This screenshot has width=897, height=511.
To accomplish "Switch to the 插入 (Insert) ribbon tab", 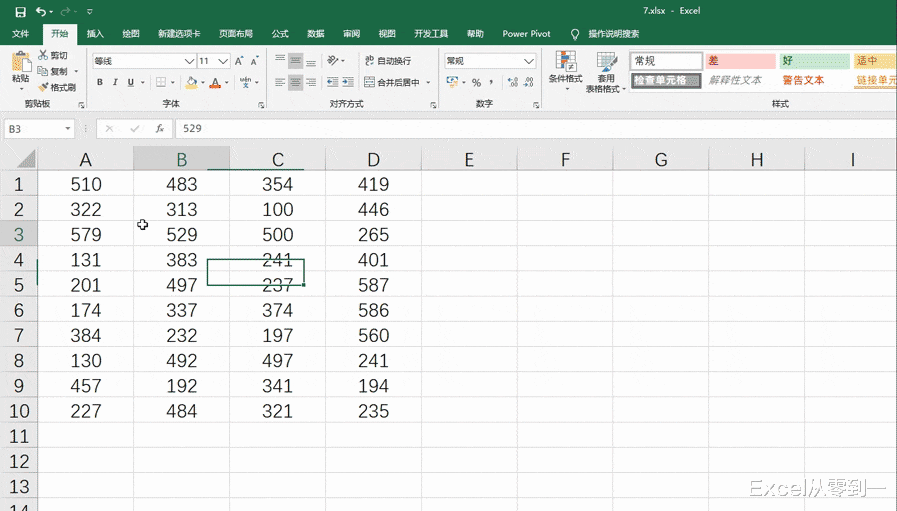I will tap(95, 34).
